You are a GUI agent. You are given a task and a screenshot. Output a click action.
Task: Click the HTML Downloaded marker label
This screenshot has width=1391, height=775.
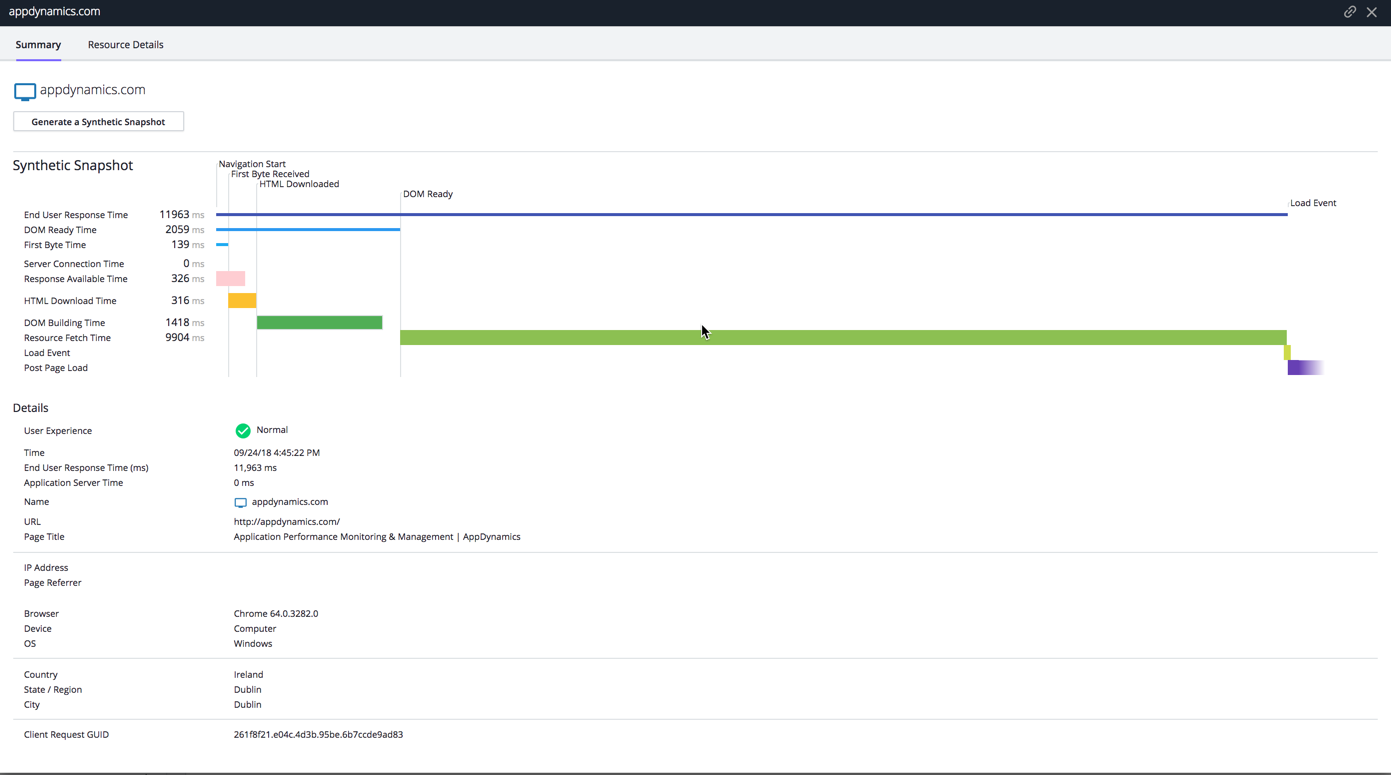(299, 184)
